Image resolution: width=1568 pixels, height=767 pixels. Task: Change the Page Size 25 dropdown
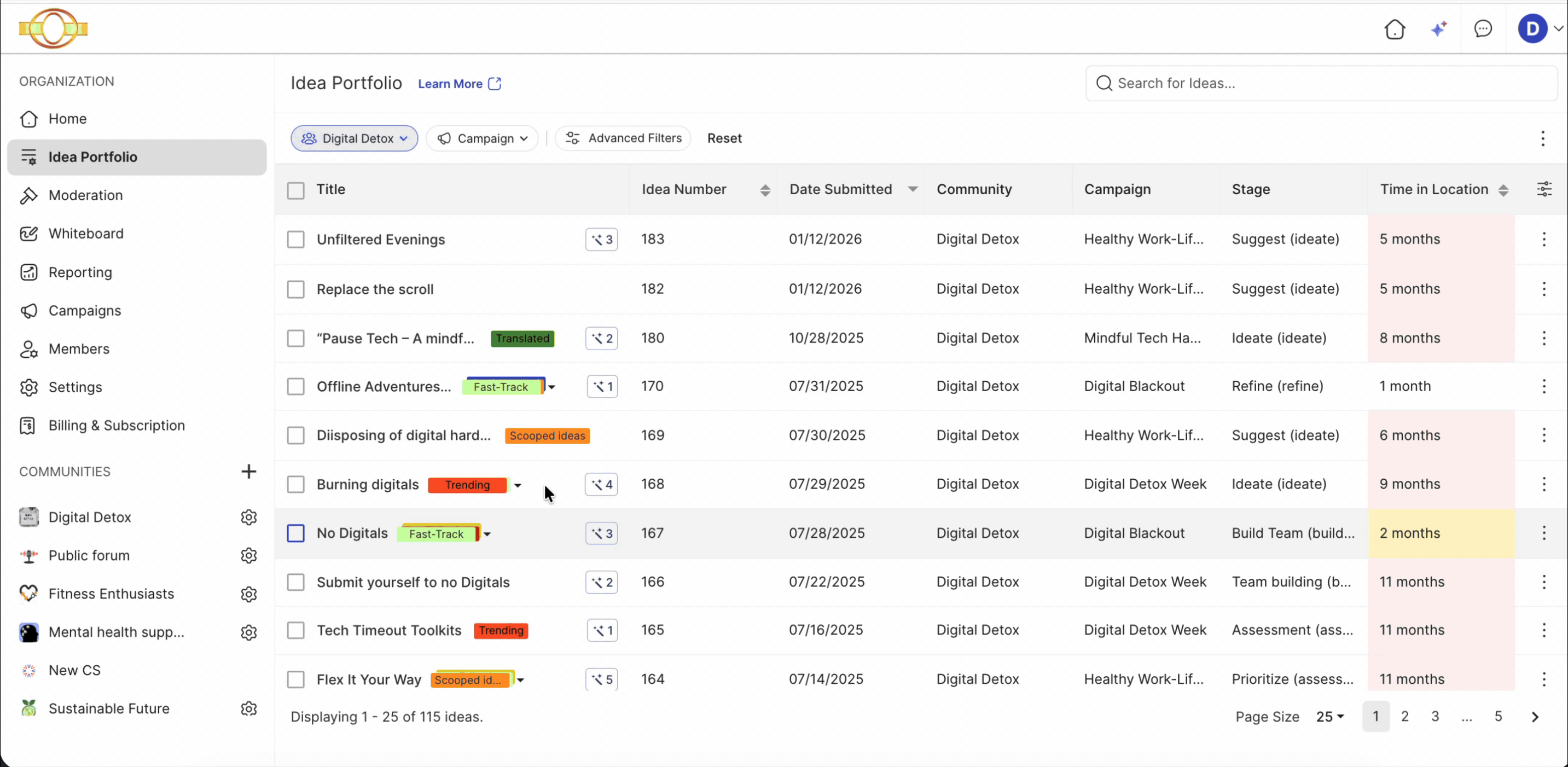1329,717
